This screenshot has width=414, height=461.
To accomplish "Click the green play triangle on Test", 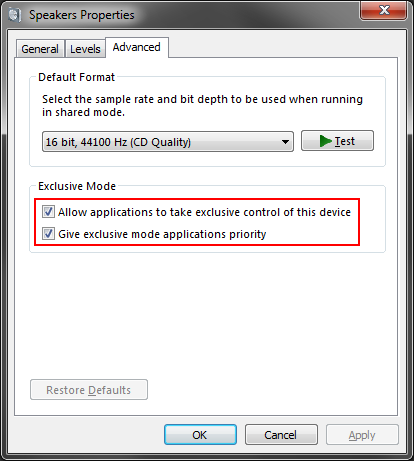I will coord(325,141).
